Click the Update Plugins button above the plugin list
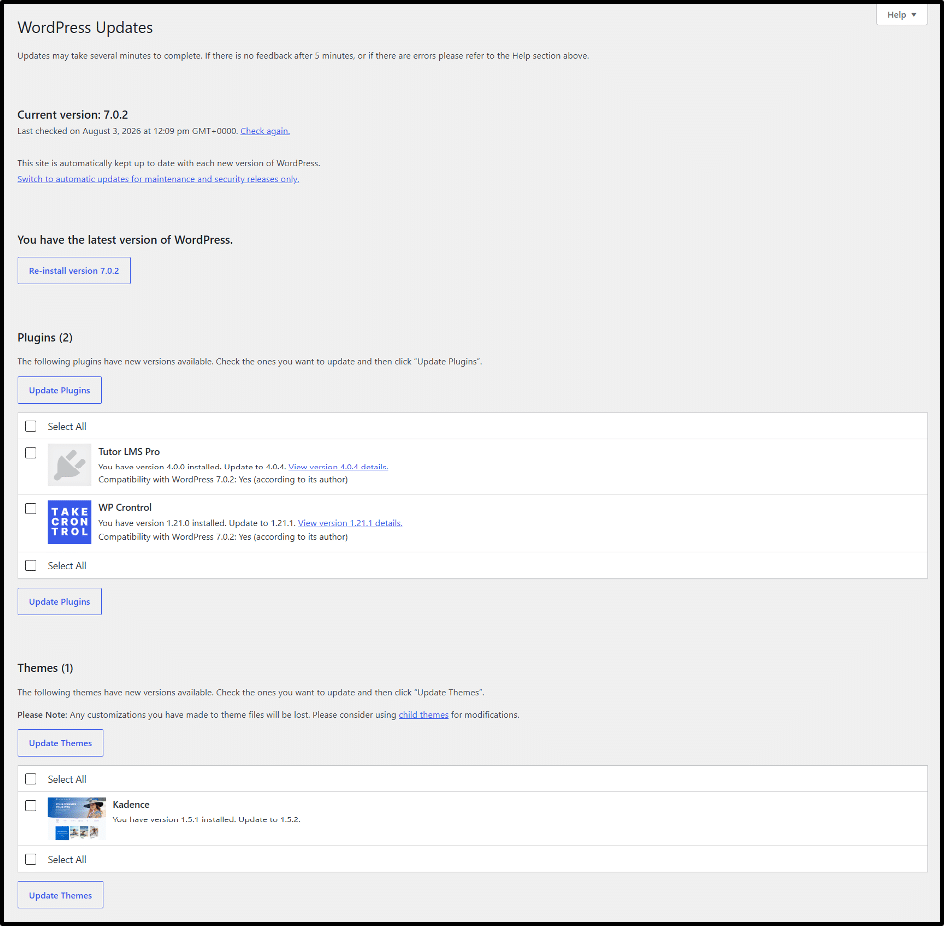Image resolution: width=944 pixels, height=926 pixels. point(60,390)
